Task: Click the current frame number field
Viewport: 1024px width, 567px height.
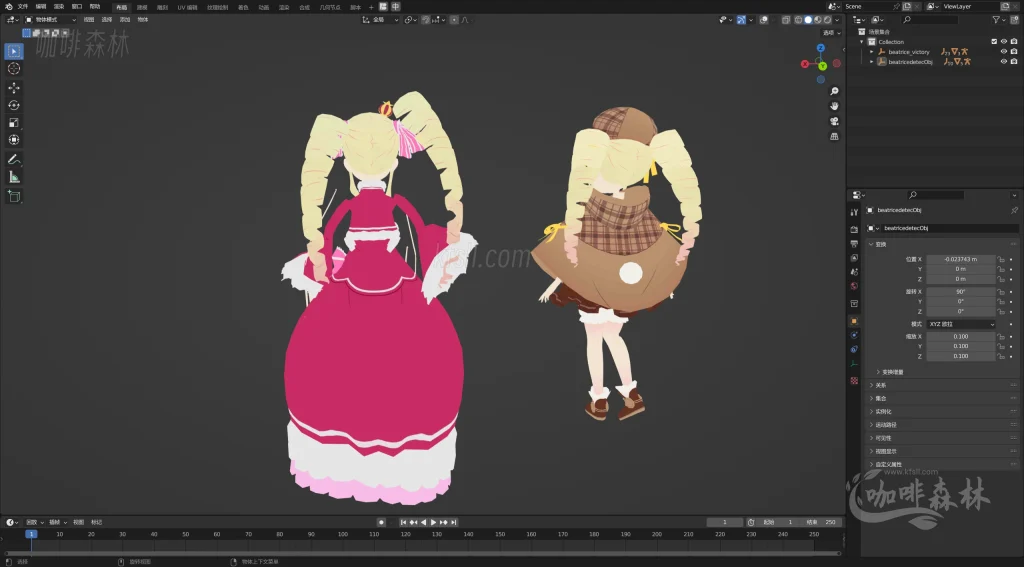Action: 725,523
